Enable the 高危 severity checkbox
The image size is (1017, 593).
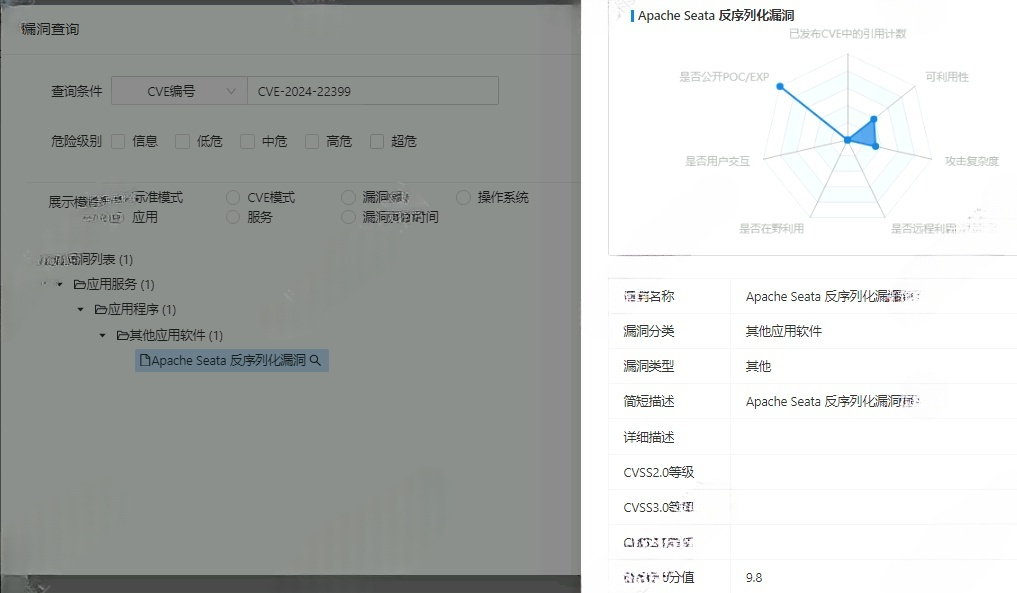point(312,141)
